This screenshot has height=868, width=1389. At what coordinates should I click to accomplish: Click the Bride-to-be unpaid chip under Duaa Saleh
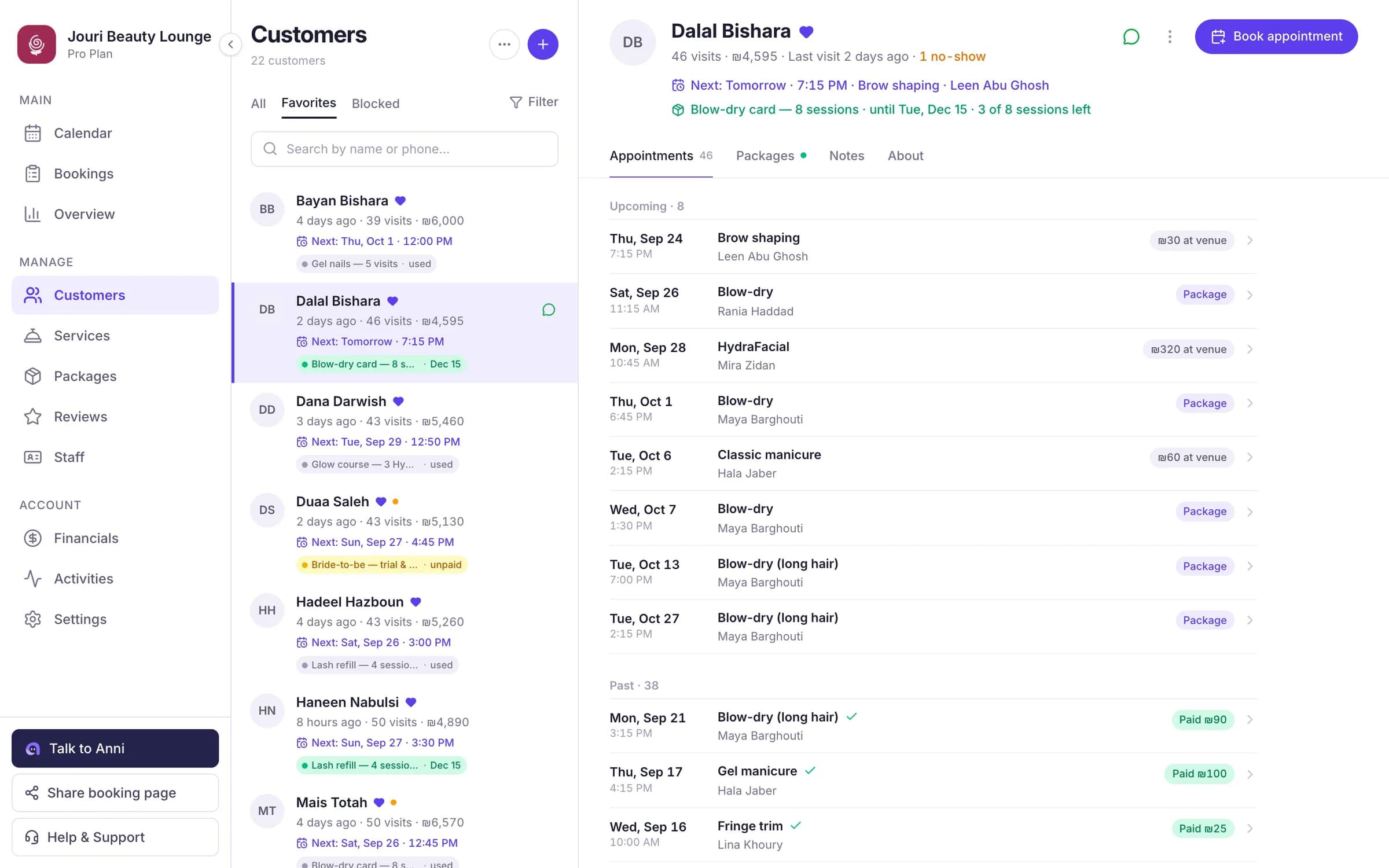381,565
